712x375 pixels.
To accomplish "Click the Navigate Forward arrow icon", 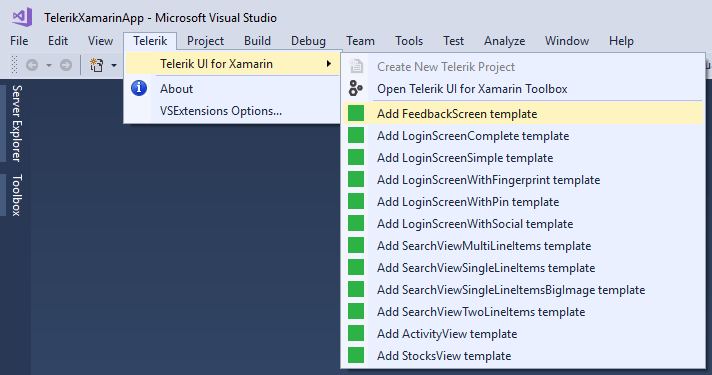I will pyautogui.click(x=66, y=65).
